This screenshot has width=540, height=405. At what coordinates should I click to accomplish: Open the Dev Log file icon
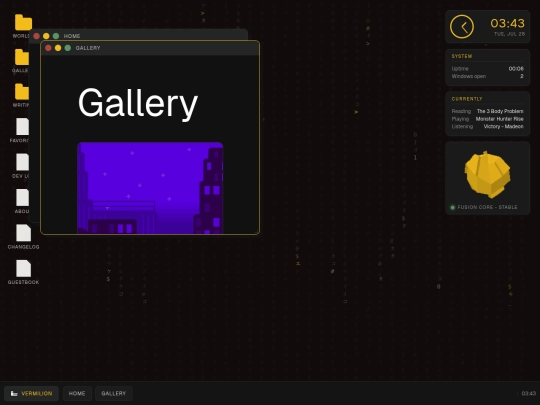click(22, 162)
